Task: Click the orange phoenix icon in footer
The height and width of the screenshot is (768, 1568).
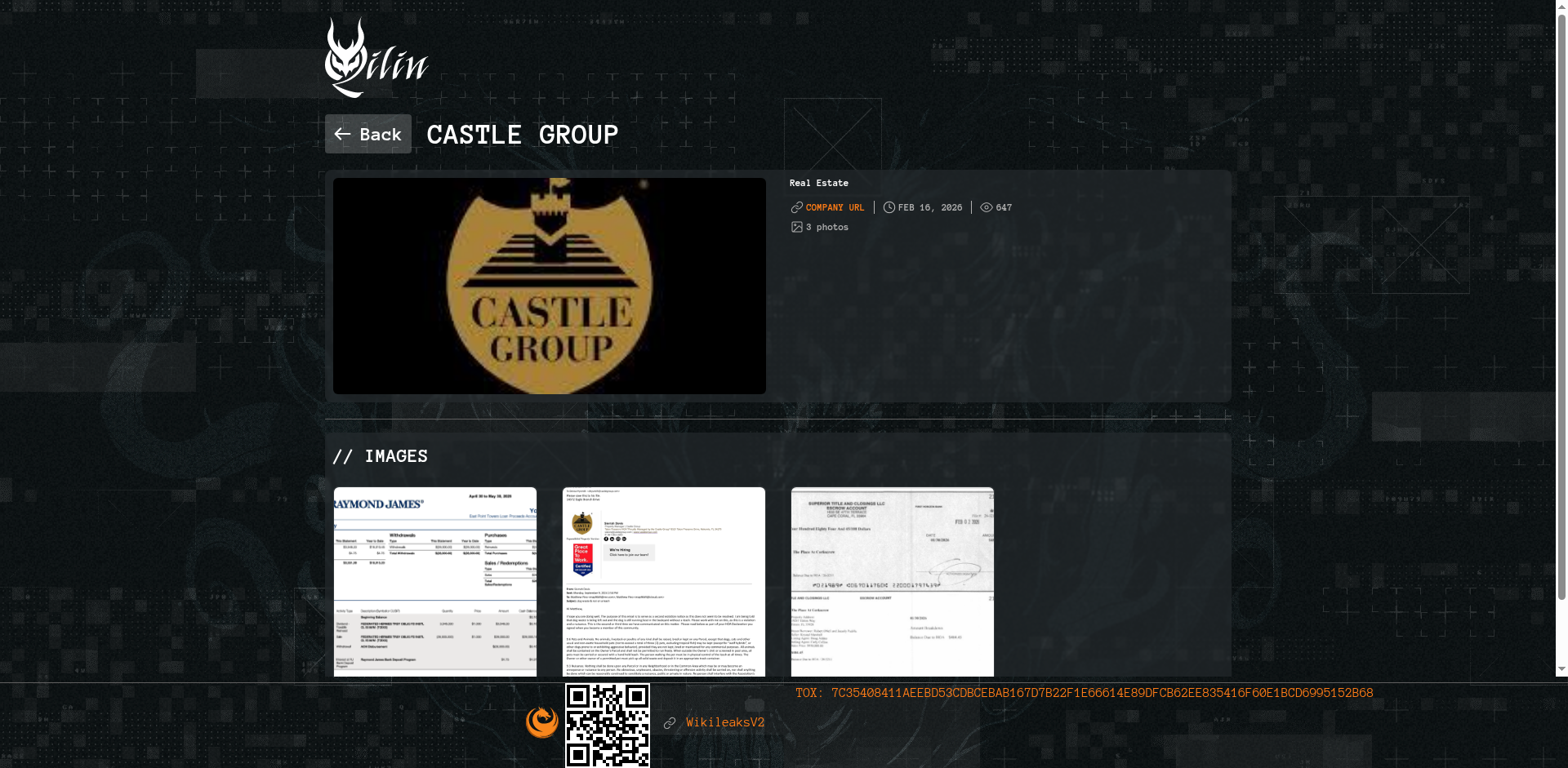Action: [541, 722]
